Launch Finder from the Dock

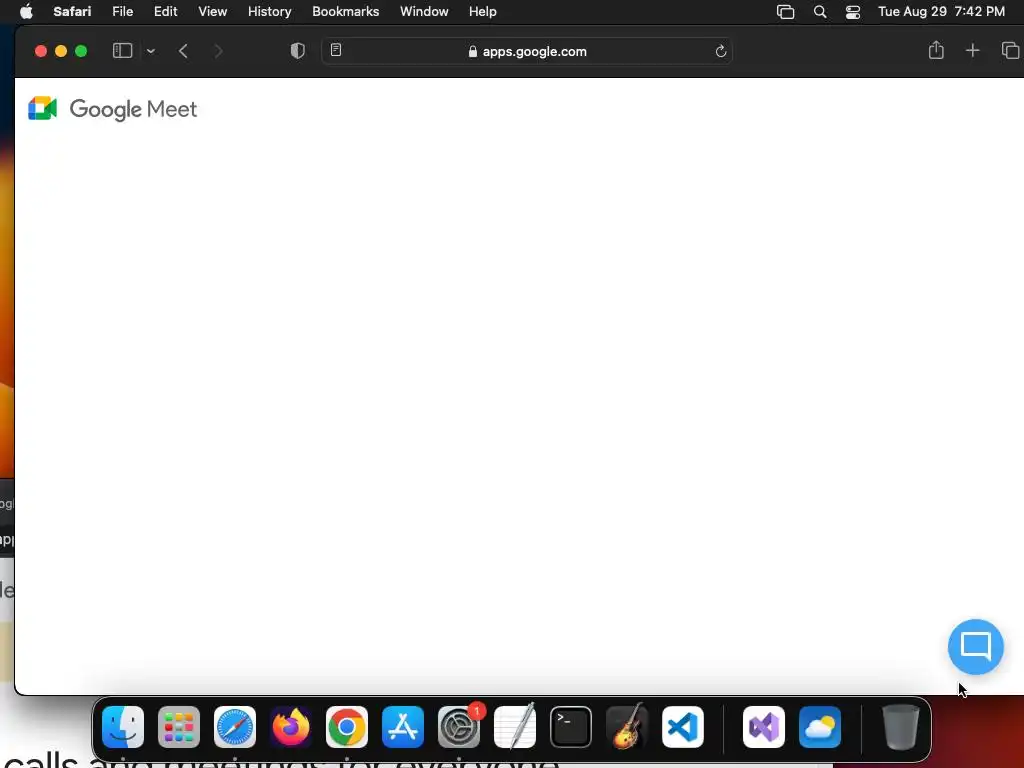pos(123,727)
